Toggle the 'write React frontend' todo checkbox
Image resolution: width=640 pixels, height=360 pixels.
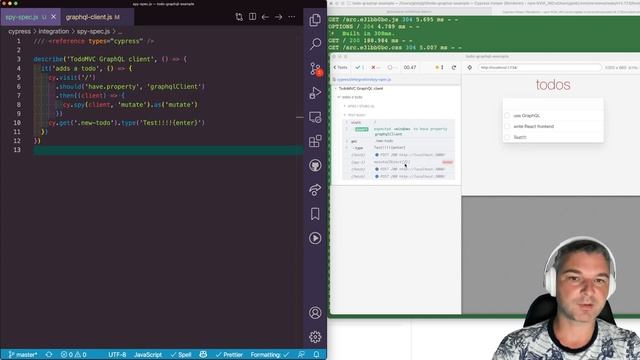(x=507, y=127)
